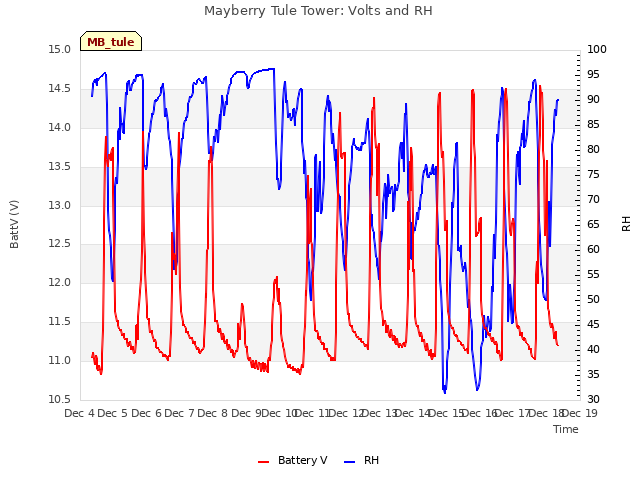Click the 10.5 left axis tick
Image resolution: width=640 pixels, height=480 pixels.
pyautogui.click(x=60, y=399)
